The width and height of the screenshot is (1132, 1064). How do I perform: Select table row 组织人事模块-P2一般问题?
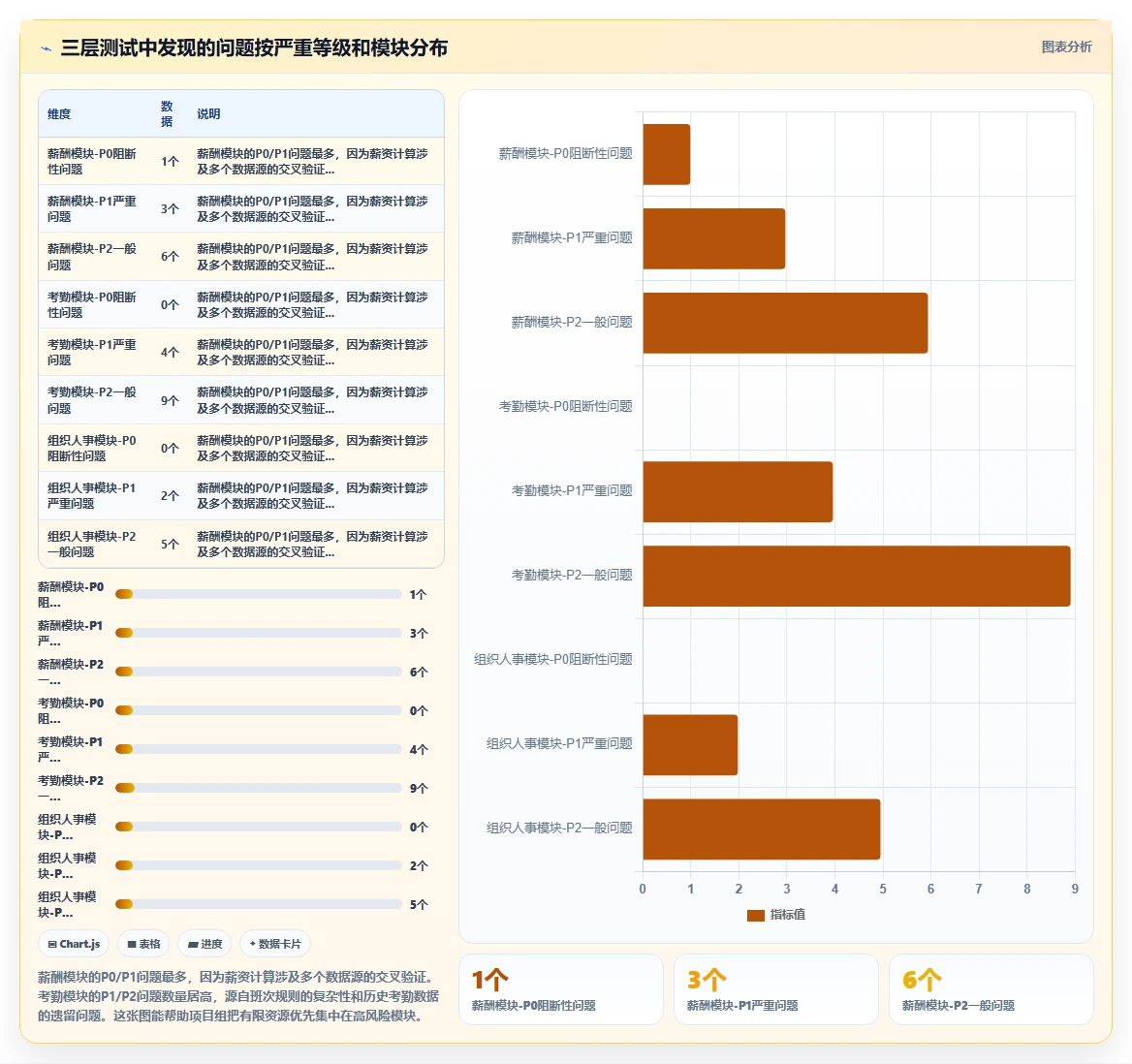pyautogui.click(x=241, y=545)
